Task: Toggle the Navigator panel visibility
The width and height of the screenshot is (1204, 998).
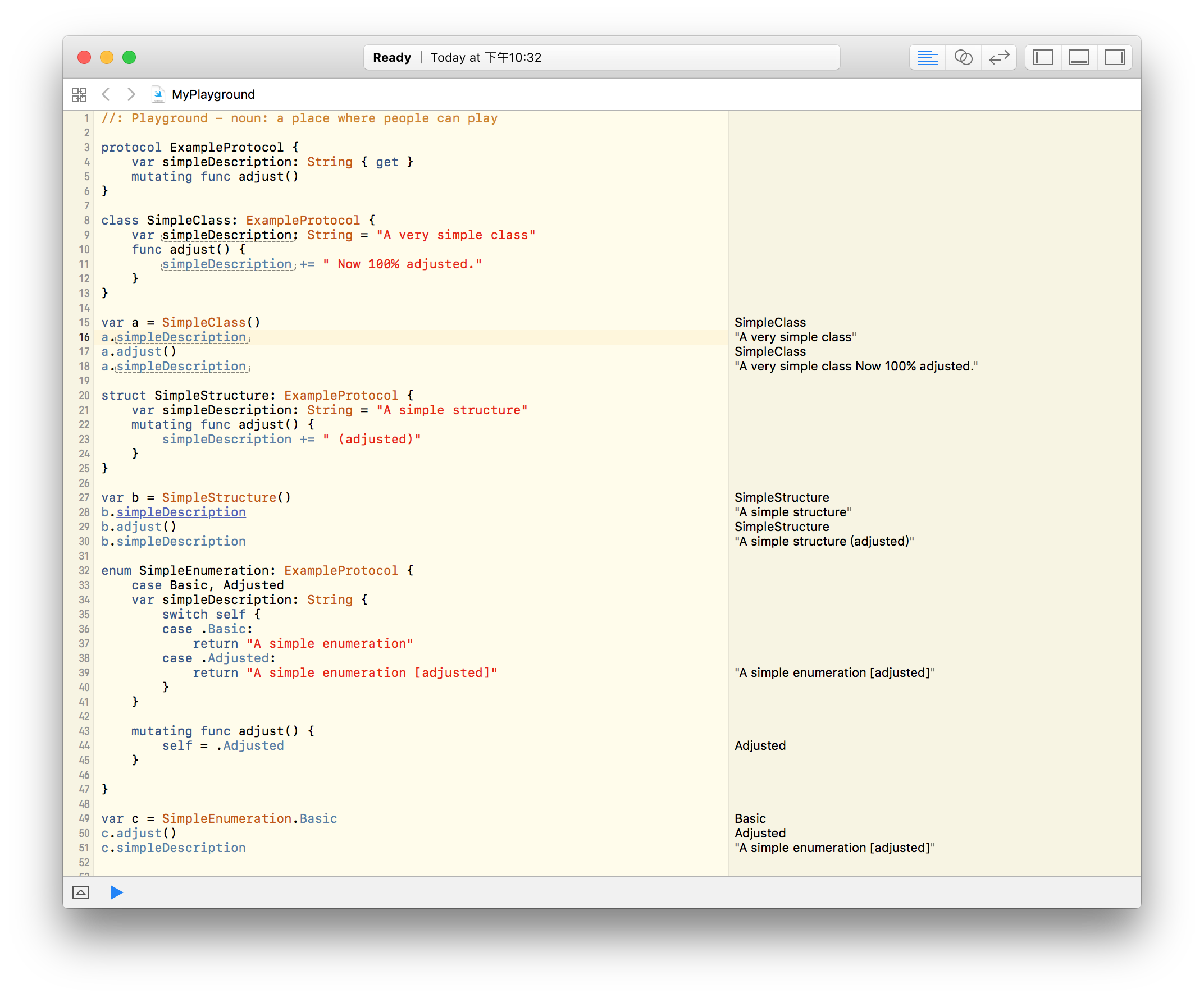Action: coord(1043,57)
